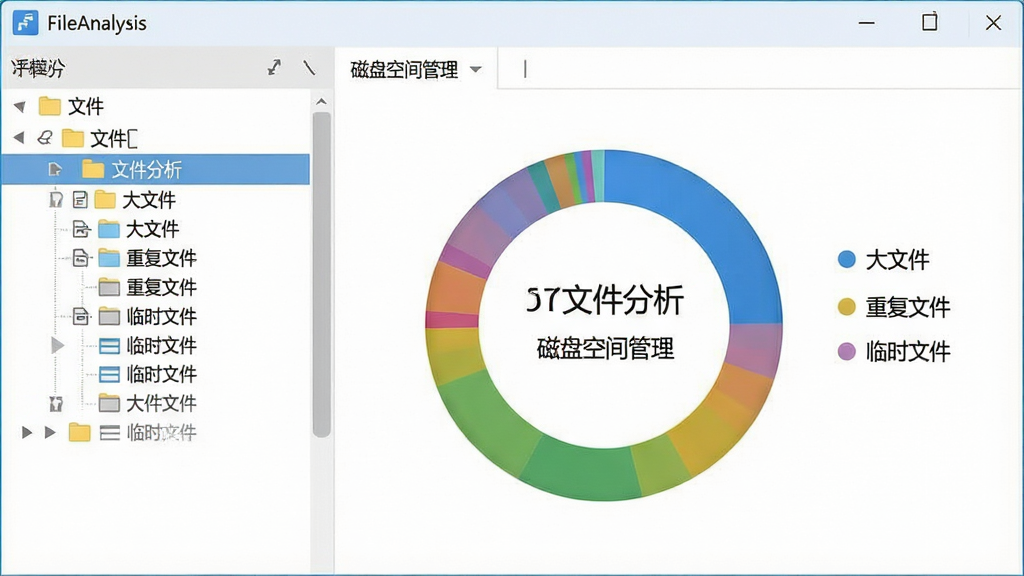Click the yellow 重复文件 legend dot
This screenshot has height=576, width=1024.
(x=846, y=307)
